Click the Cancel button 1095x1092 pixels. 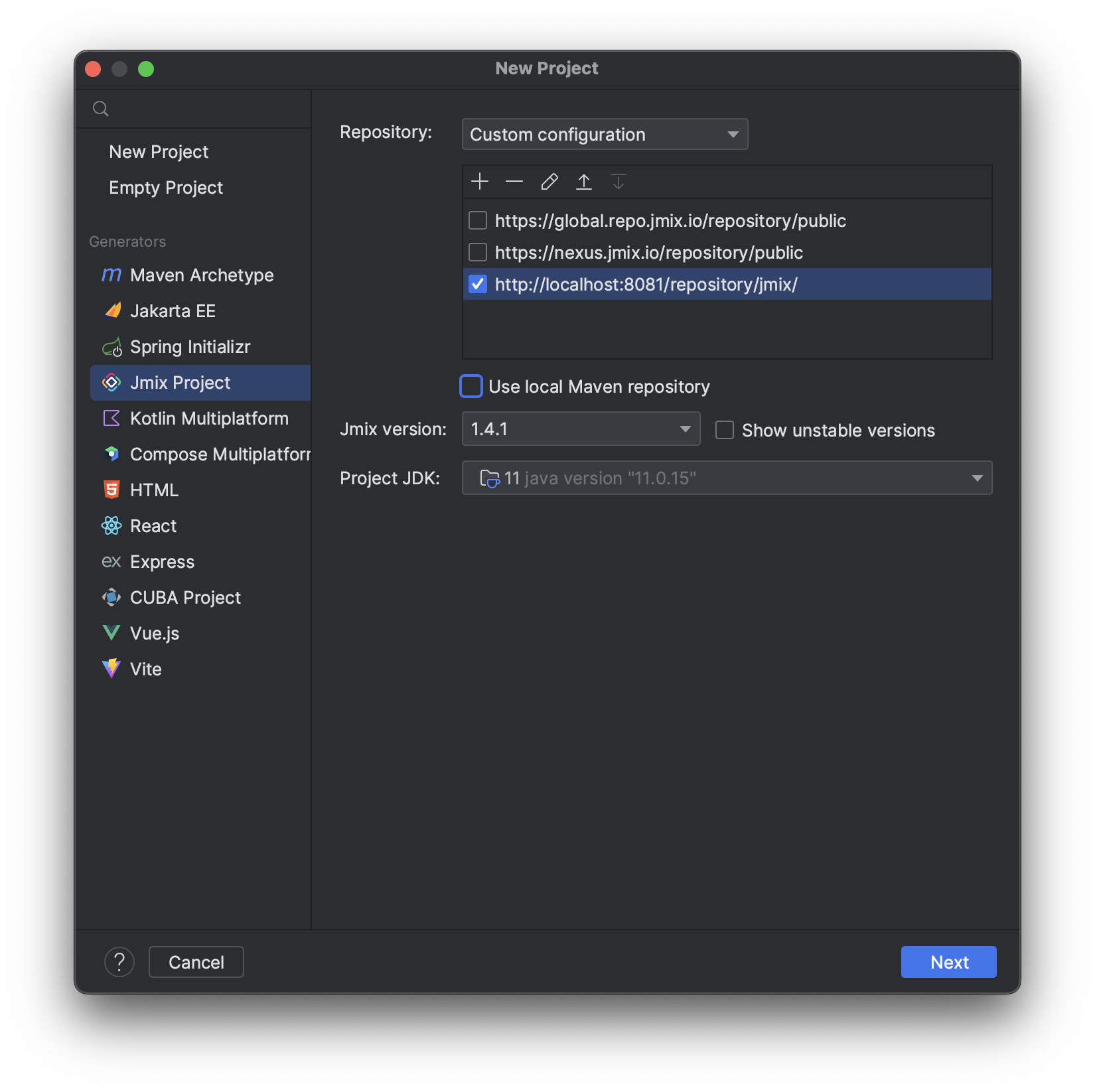[196, 962]
